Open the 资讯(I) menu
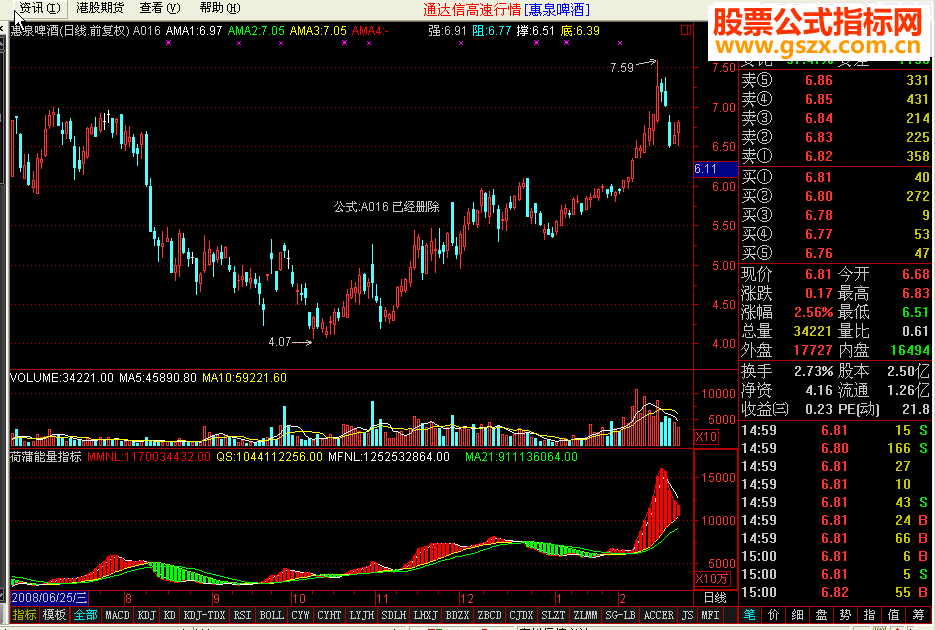The image size is (935, 630). [x=40, y=8]
